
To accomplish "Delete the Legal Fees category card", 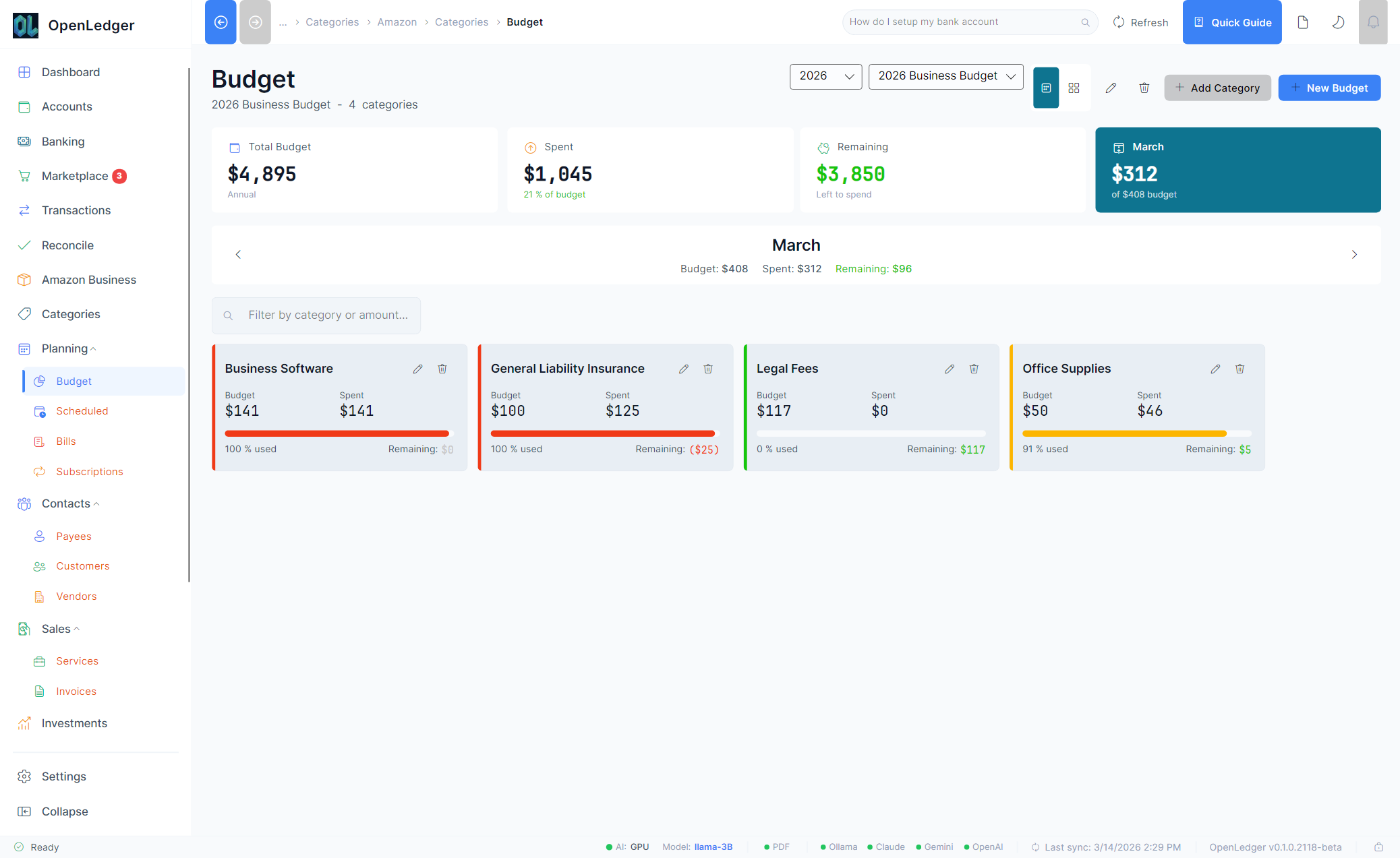I will (x=974, y=369).
